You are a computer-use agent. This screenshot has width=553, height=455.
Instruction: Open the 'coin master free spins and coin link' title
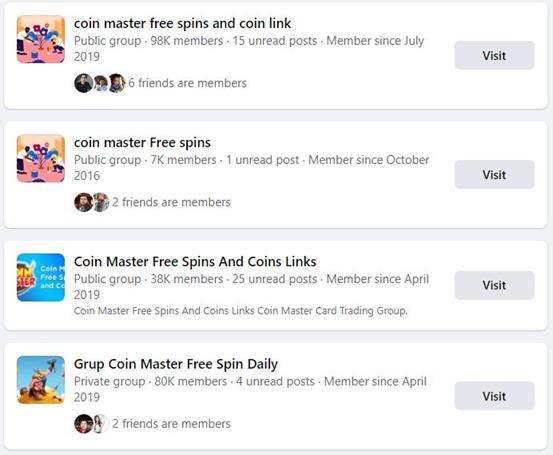pos(182,23)
